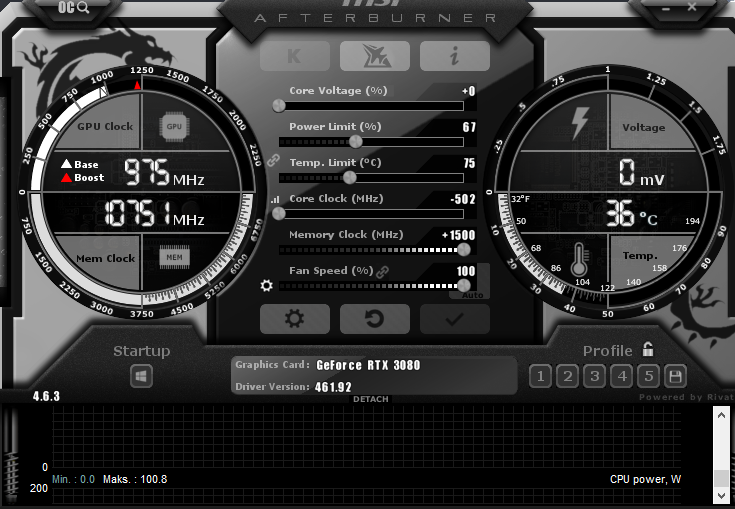Reset settings with the circular arrow button
Image resolution: width=735 pixels, height=509 pixels.
point(375,319)
